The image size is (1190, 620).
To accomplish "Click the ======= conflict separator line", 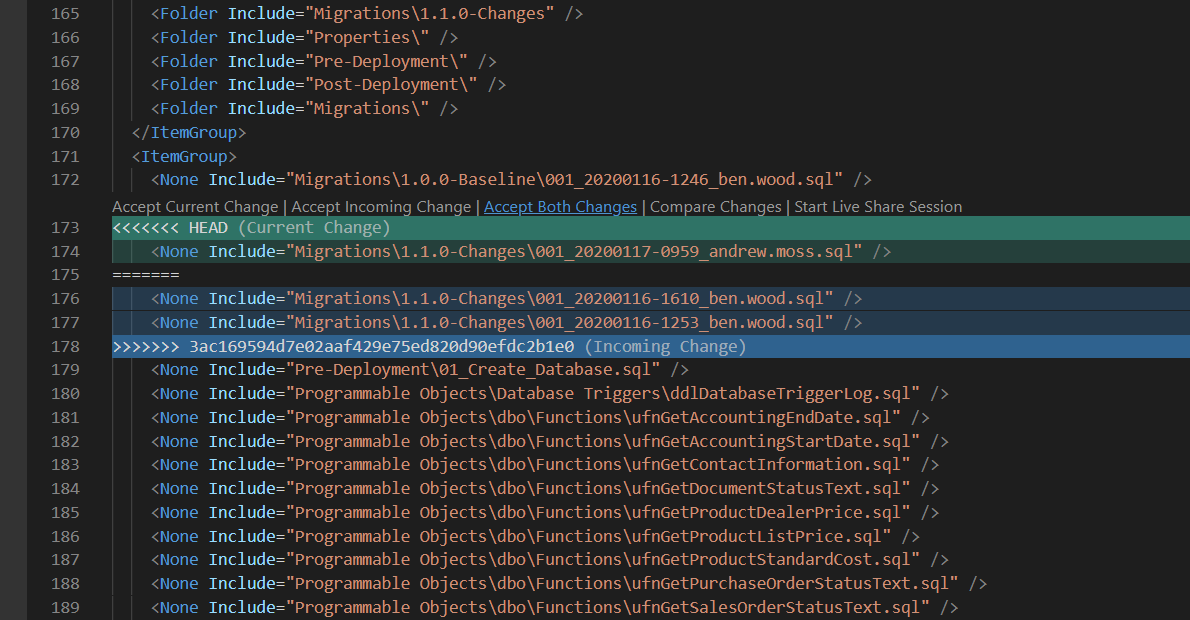I will click(x=146, y=275).
